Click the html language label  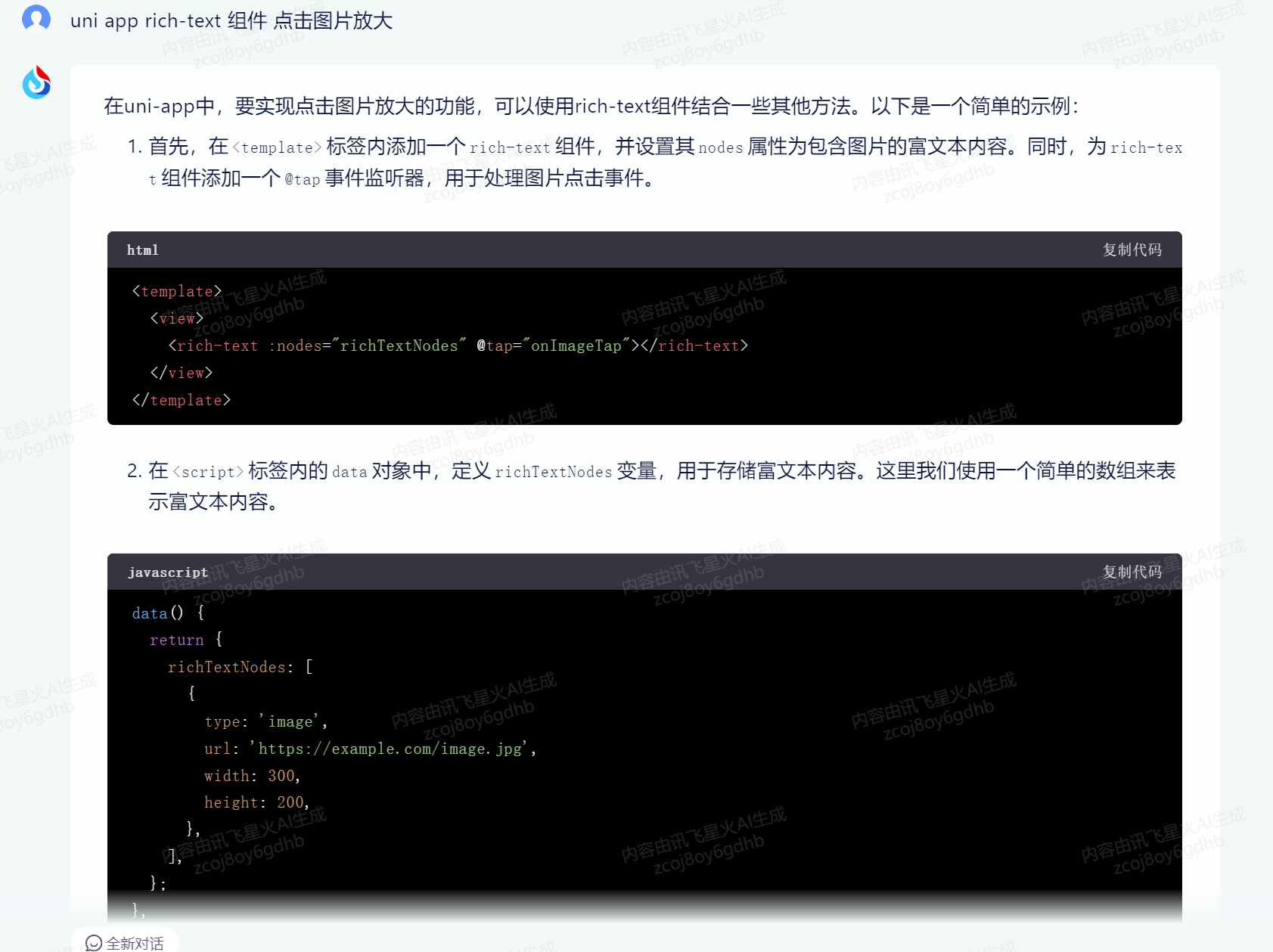(x=143, y=250)
